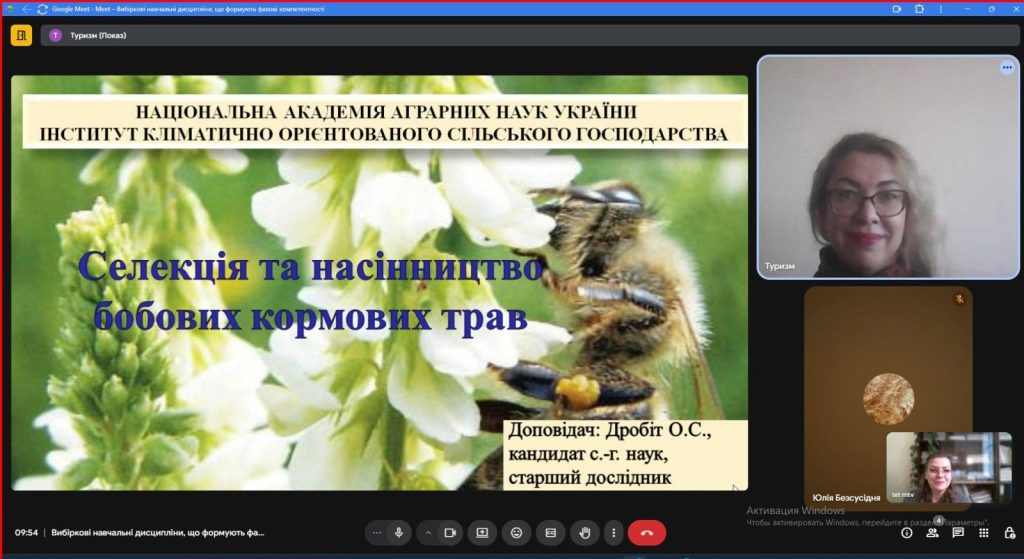Click the participant count badge 4

point(939,520)
